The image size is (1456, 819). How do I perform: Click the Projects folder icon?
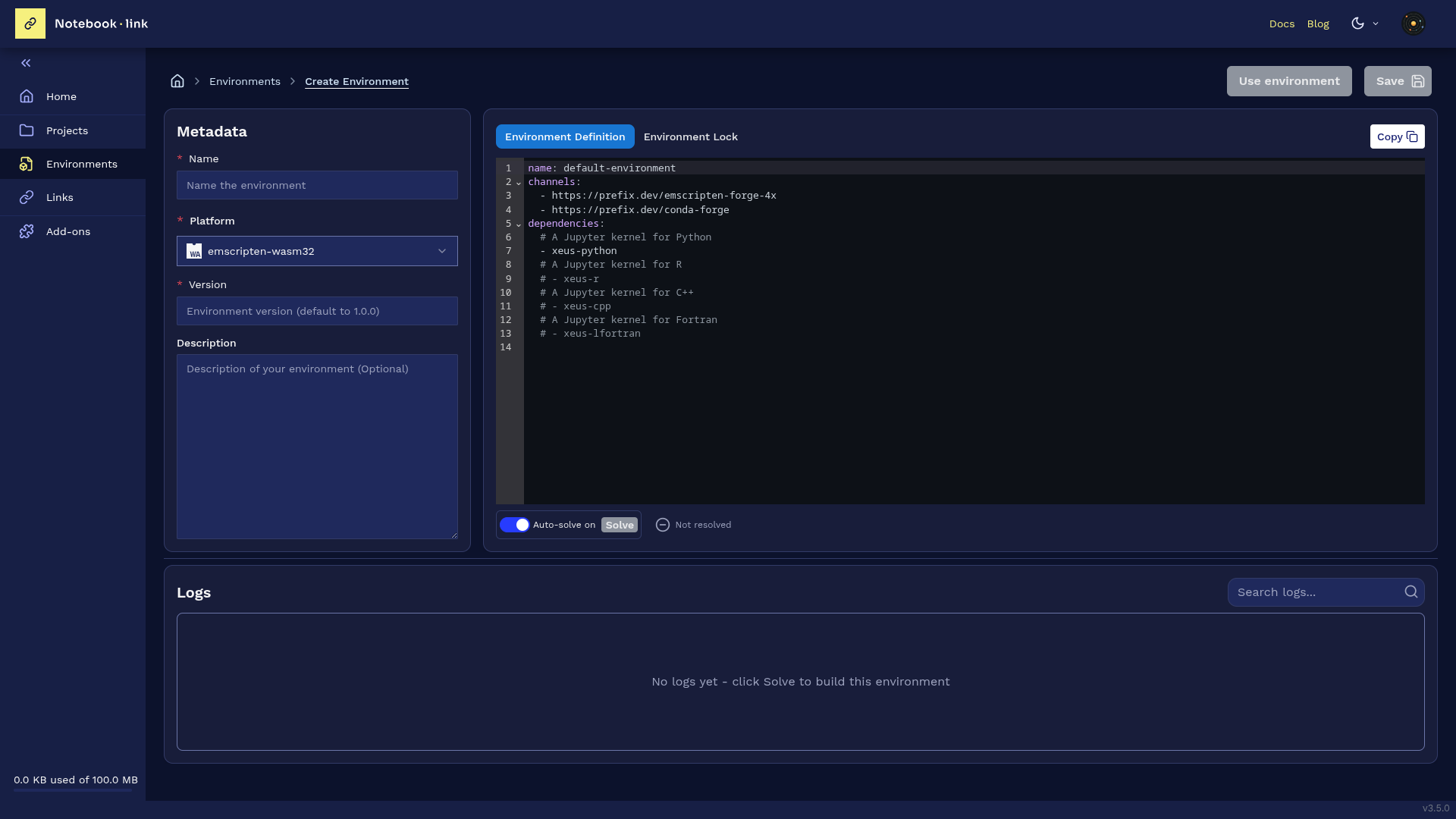point(27,130)
